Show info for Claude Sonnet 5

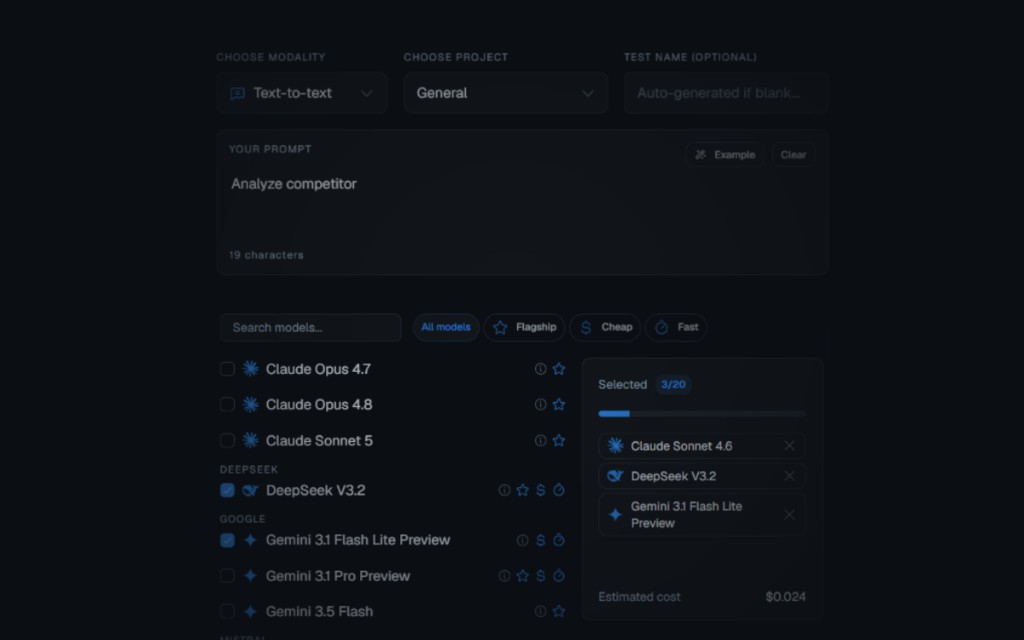point(540,440)
